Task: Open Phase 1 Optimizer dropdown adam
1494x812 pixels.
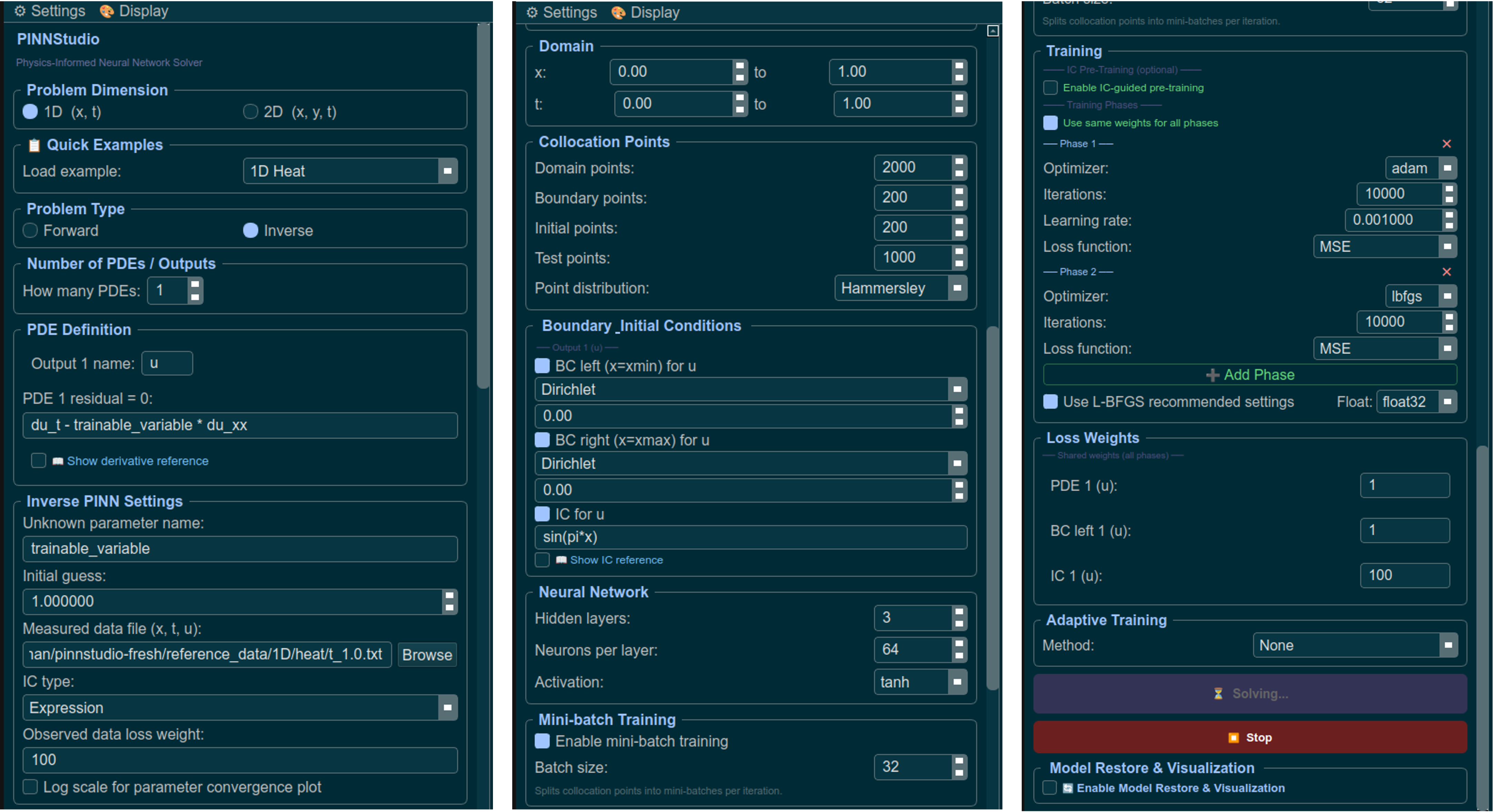Action: pos(1421,168)
